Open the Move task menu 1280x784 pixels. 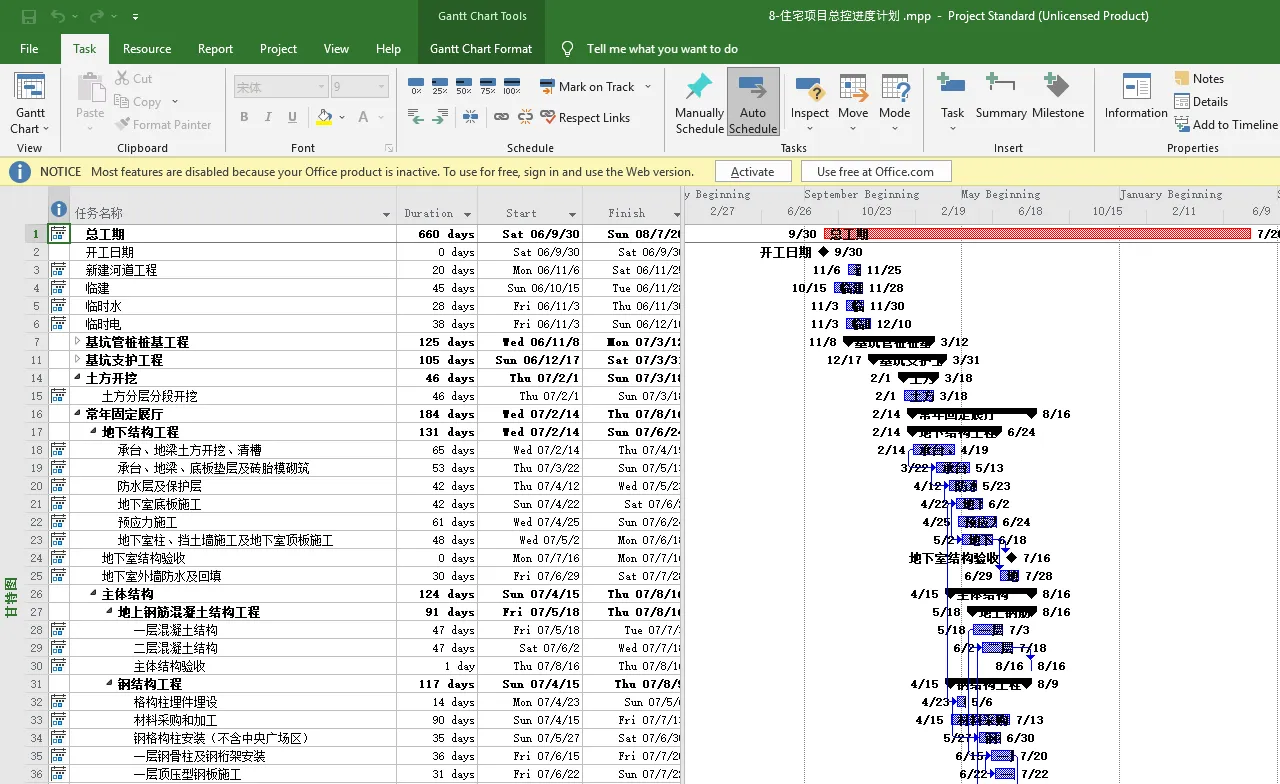point(853,103)
